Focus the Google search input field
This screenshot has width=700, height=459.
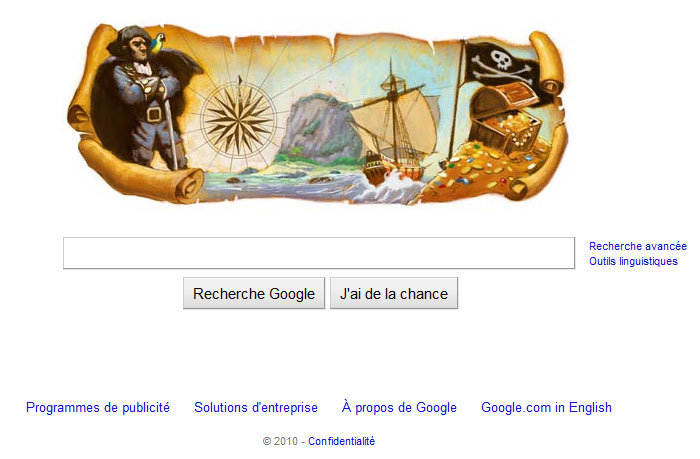[x=319, y=253]
